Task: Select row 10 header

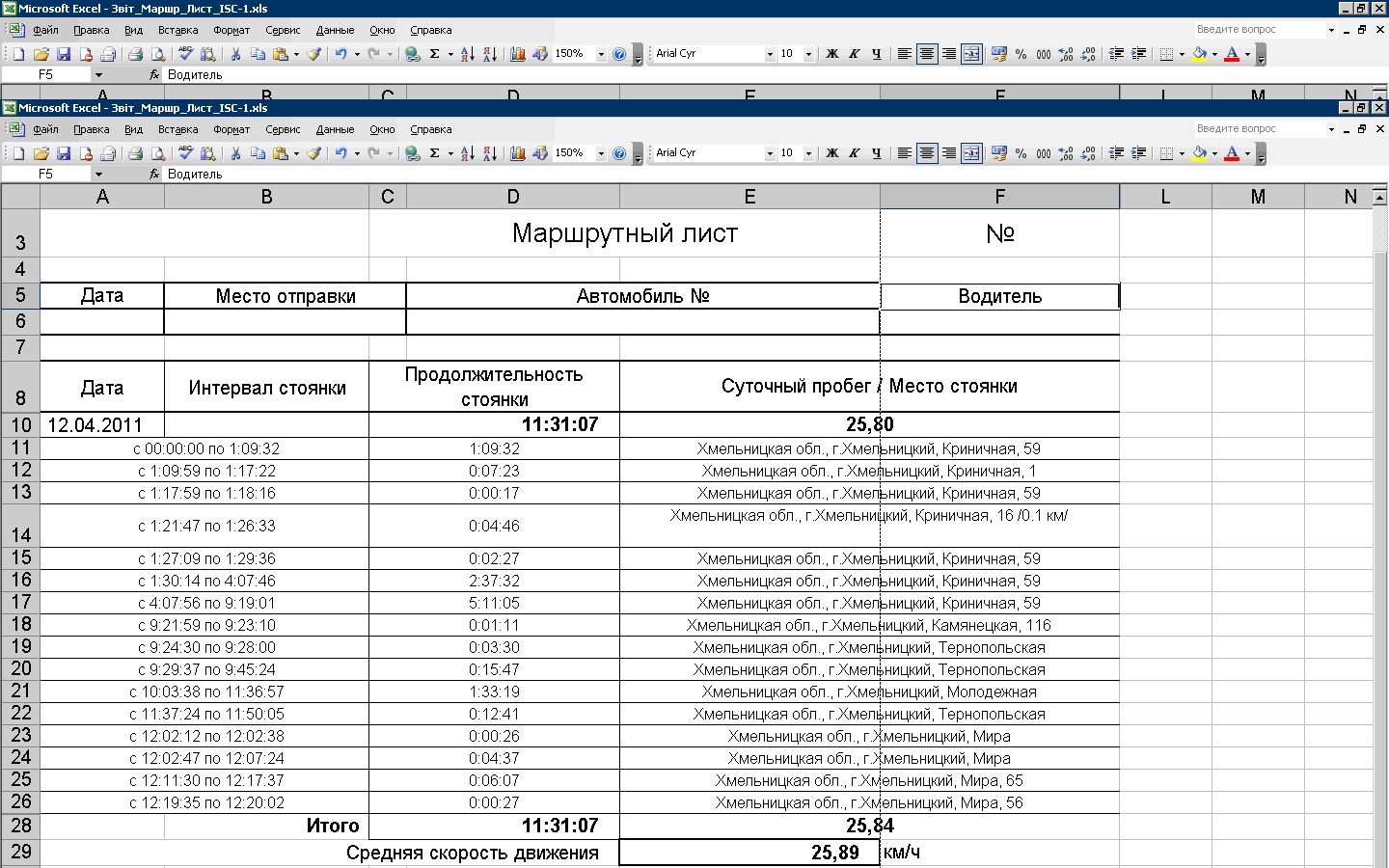Action: pyautogui.click(x=20, y=424)
